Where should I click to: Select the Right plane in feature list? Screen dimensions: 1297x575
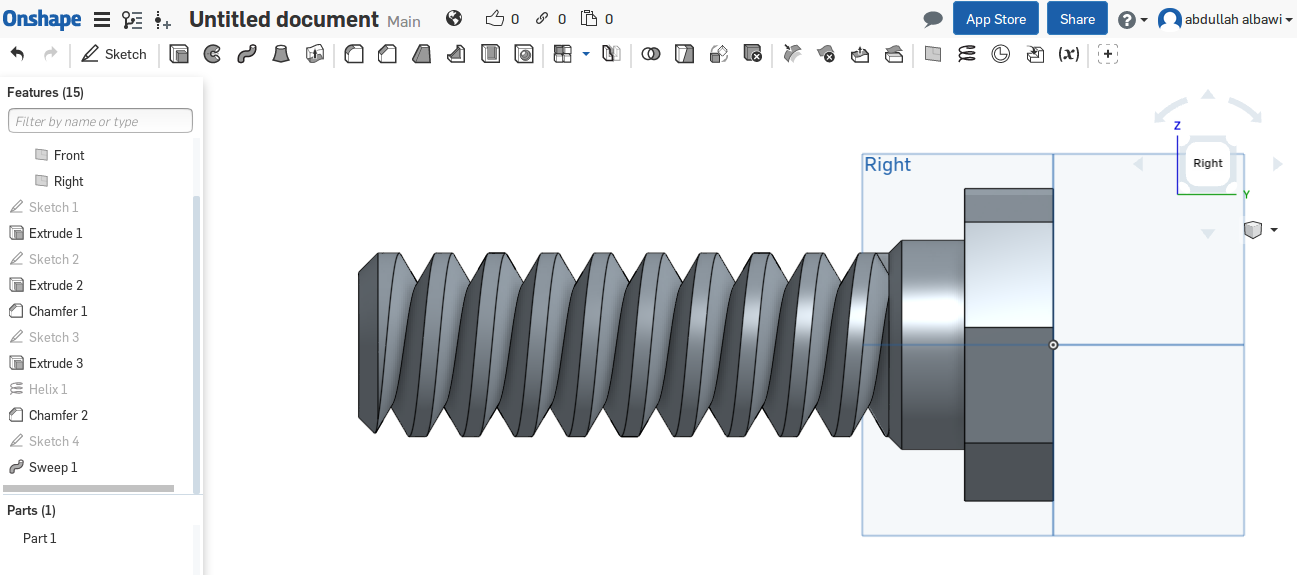tap(68, 181)
